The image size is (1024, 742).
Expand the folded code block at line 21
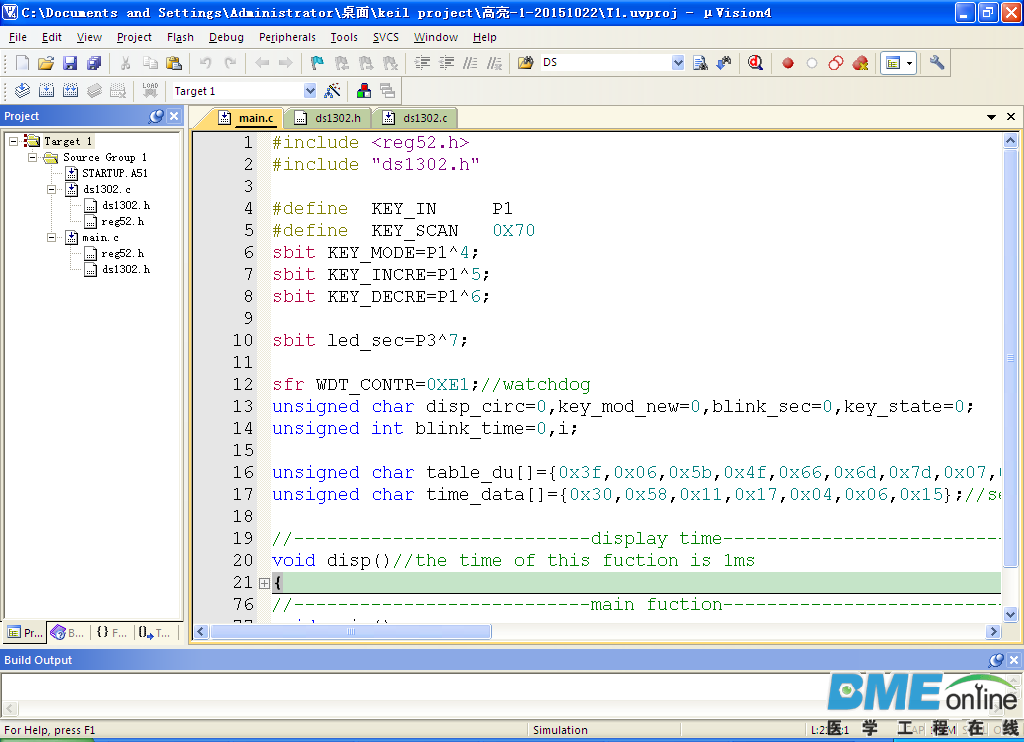click(264, 583)
